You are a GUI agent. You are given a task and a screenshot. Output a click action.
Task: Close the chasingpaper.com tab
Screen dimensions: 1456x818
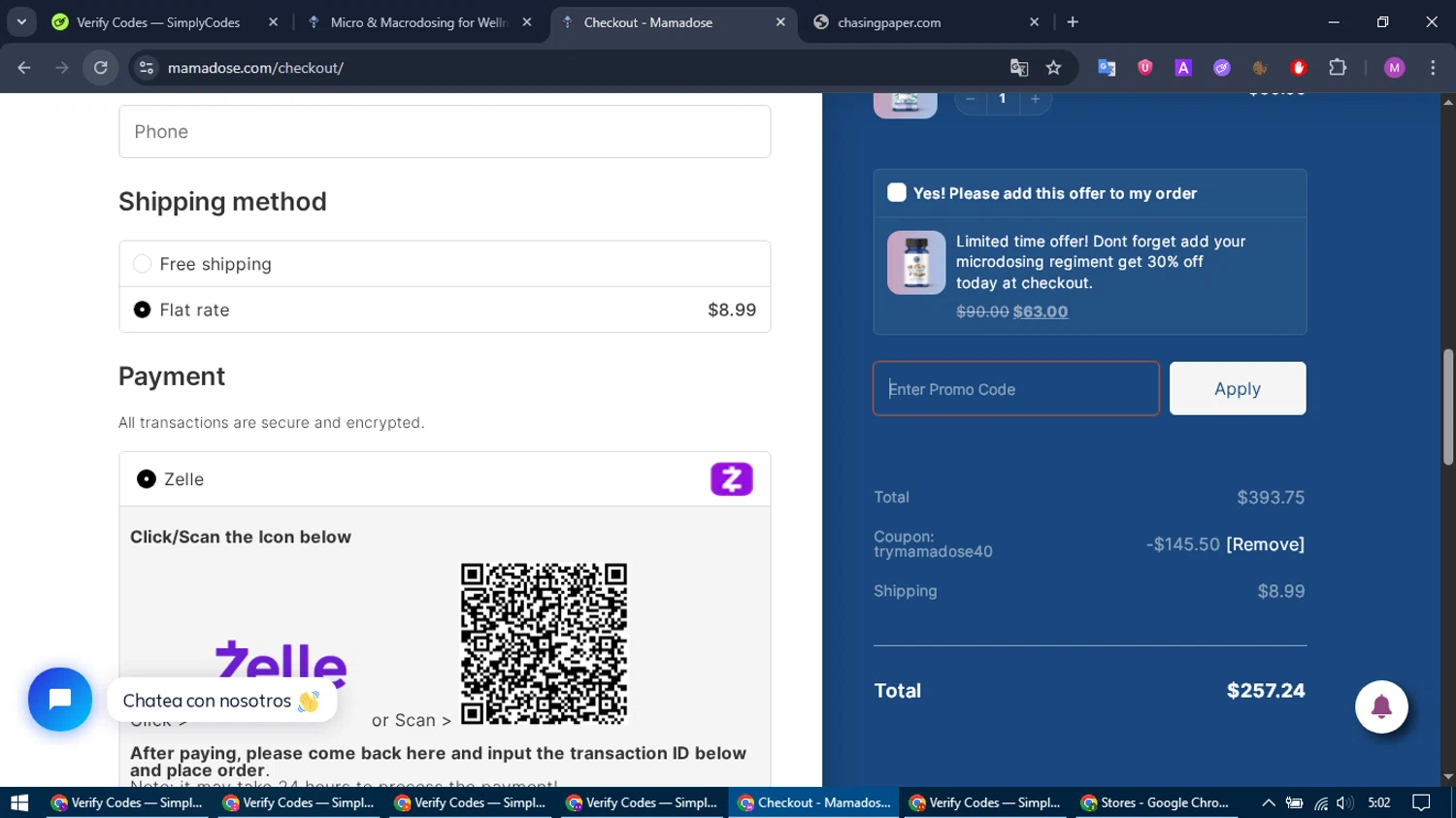[1034, 22]
